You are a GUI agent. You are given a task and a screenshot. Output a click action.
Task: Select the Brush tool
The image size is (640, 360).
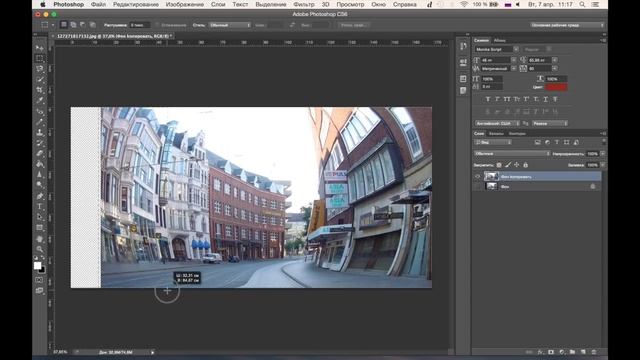coord(40,122)
